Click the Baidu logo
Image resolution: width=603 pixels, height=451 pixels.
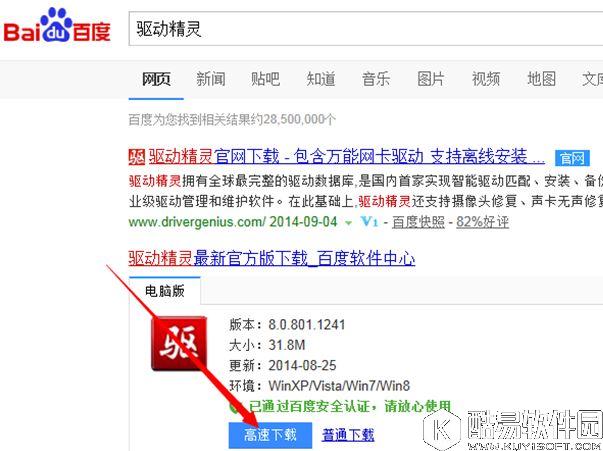point(57,25)
